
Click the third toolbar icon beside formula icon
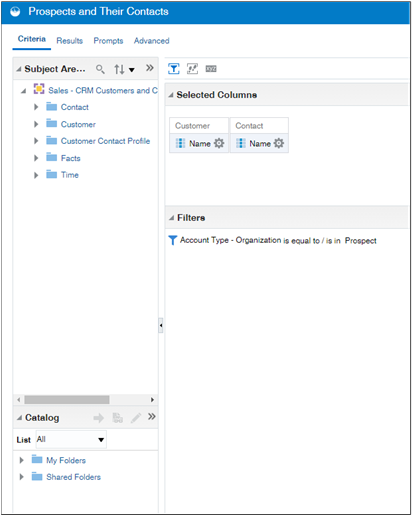(x=211, y=69)
